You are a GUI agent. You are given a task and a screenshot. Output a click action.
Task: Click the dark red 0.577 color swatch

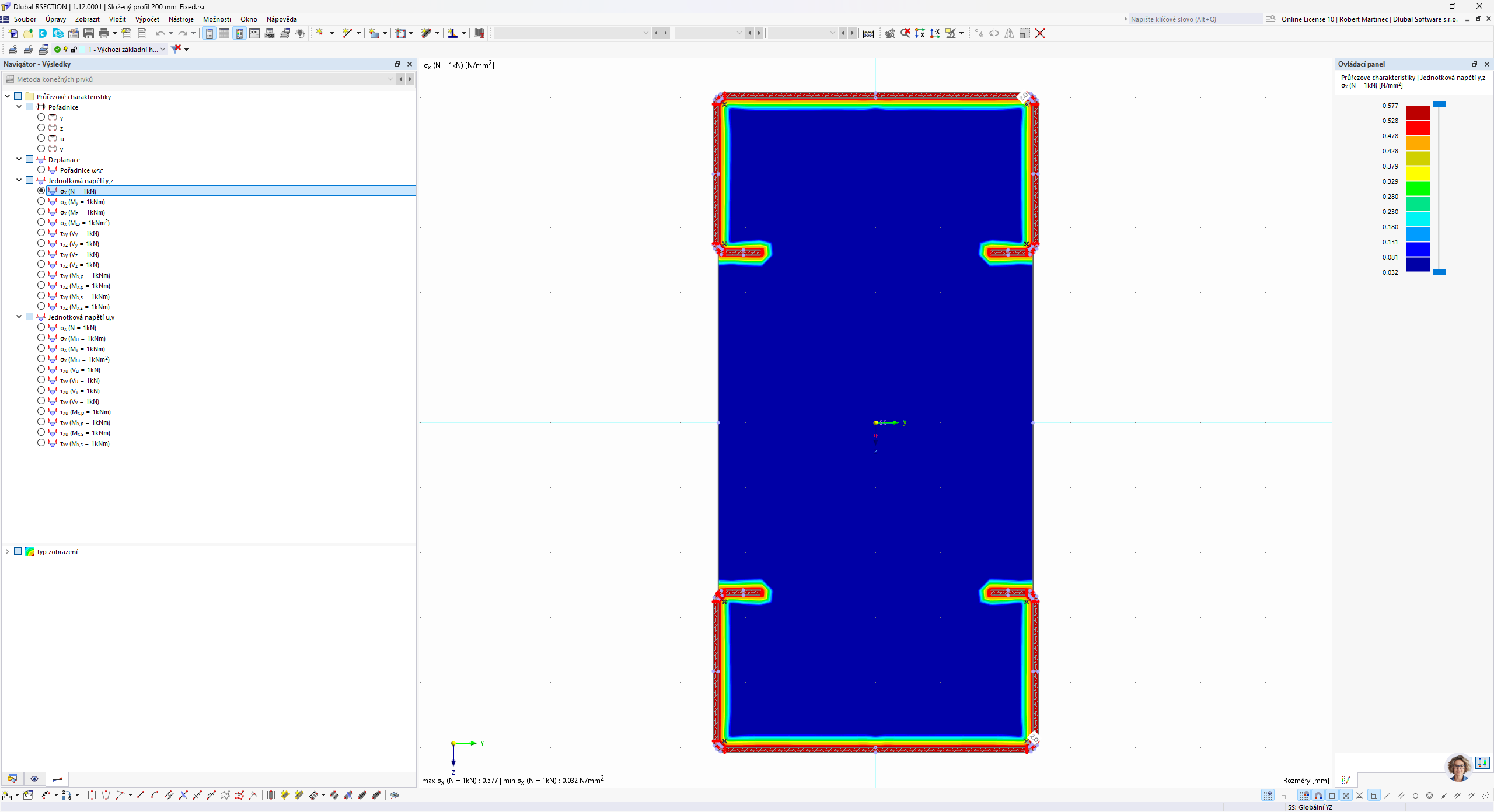(1418, 113)
